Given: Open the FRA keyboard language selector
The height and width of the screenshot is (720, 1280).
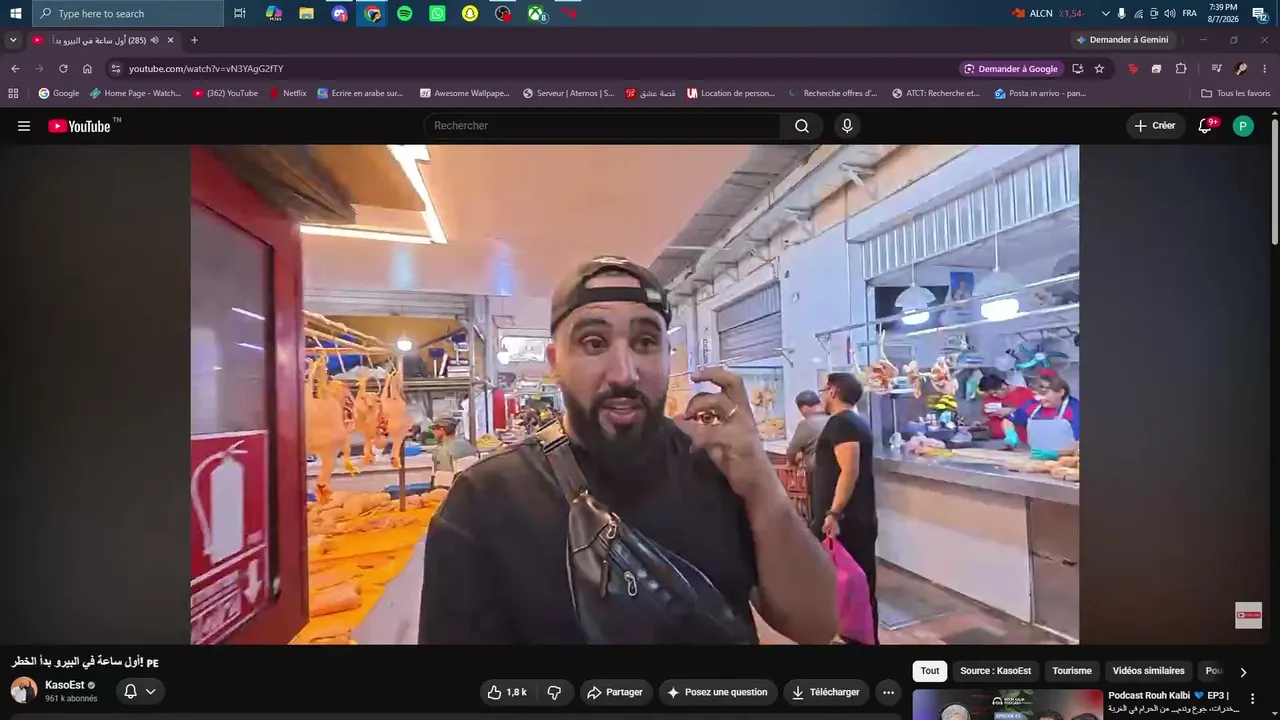Looking at the screenshot, I should (1189, 13).
